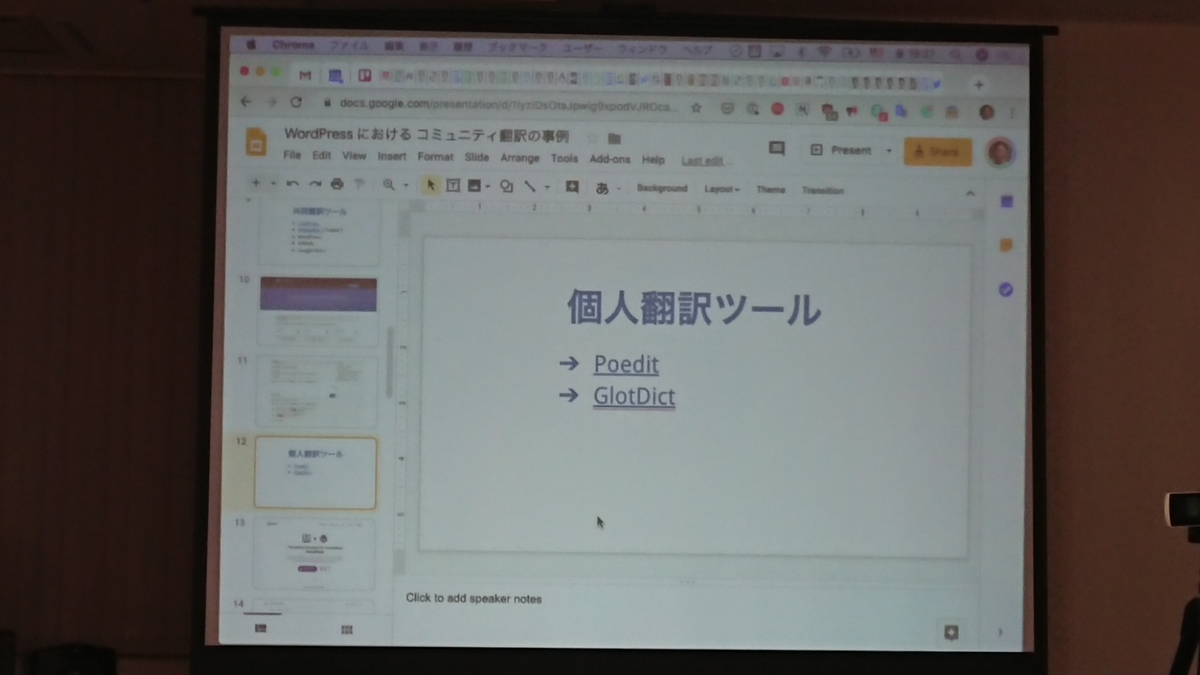Open the View menu
The height and width of the screenshot is (675, 1200).
(354, 156)
